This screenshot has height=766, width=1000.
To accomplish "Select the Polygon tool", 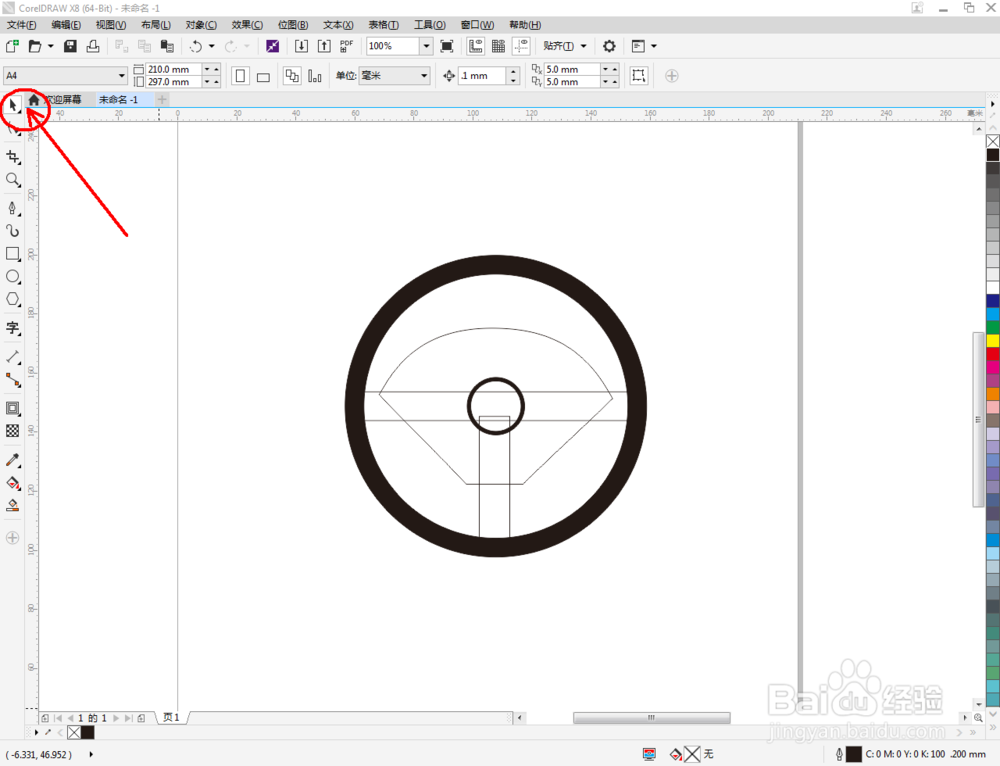I will coord(13,299).
